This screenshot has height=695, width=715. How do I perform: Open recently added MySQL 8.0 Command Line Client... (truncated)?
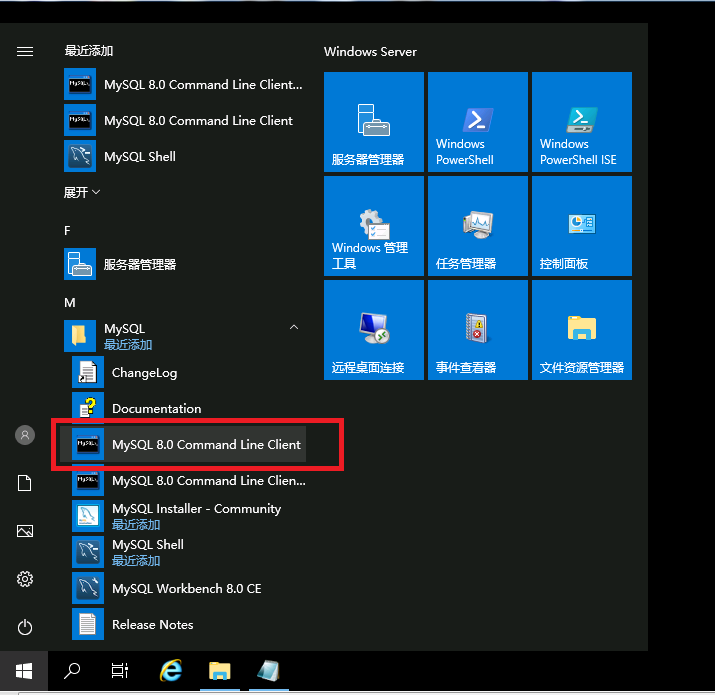(185, 84)
